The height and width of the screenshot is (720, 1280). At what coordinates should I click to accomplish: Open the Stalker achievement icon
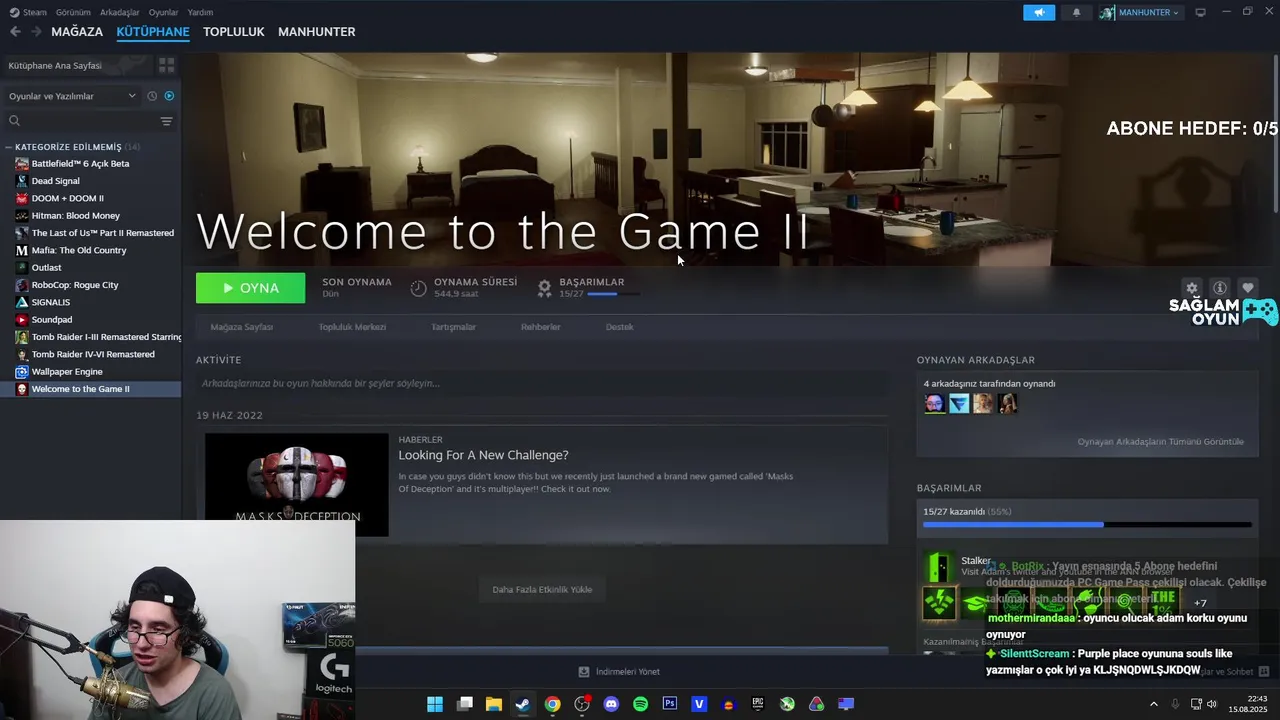pyautogui.click(x=939, y=568)
